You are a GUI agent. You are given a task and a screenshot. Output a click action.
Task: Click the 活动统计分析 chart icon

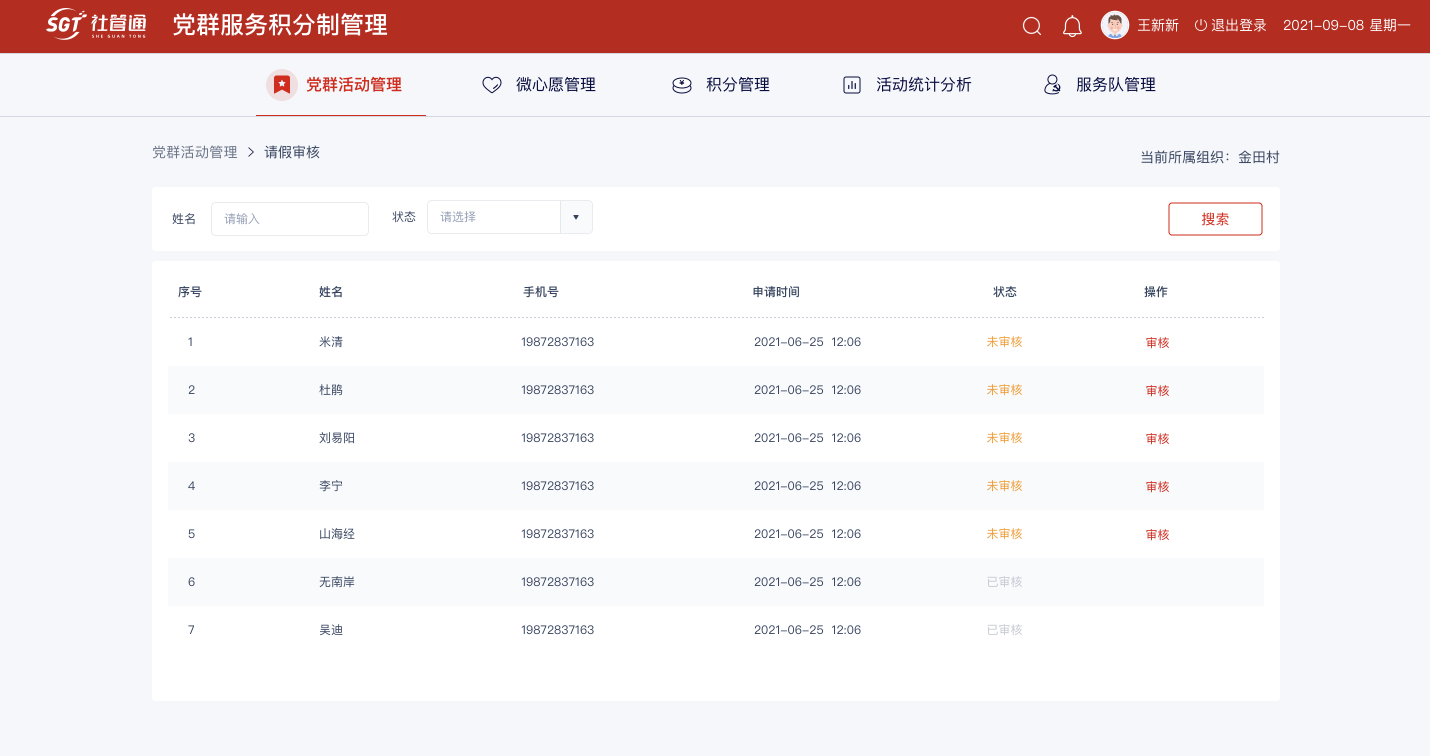pos(852,85)
